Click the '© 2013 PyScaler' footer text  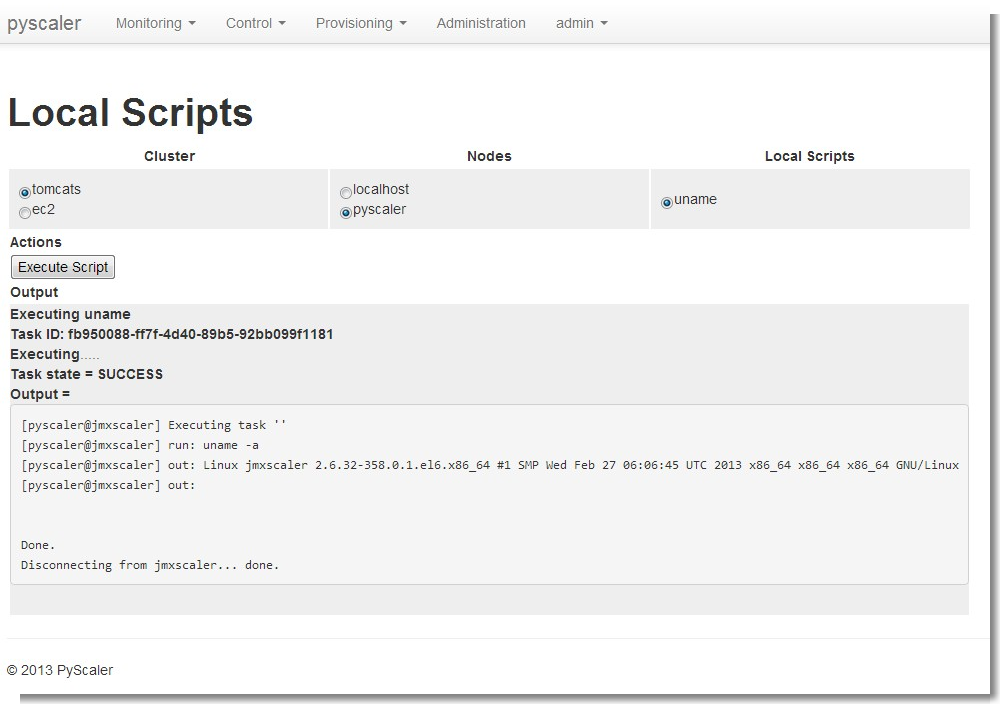60,670
